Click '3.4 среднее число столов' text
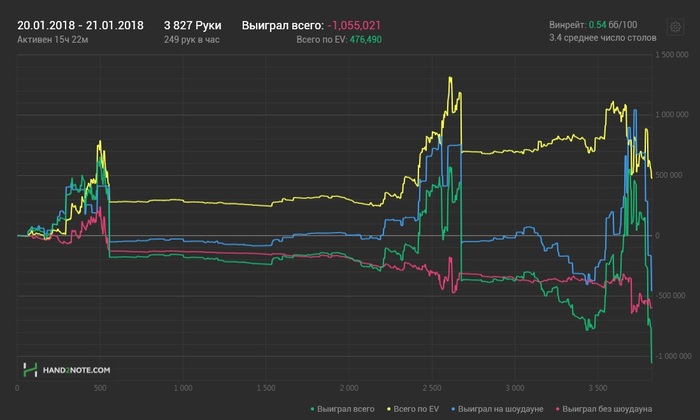 click(x=603, y=38)
